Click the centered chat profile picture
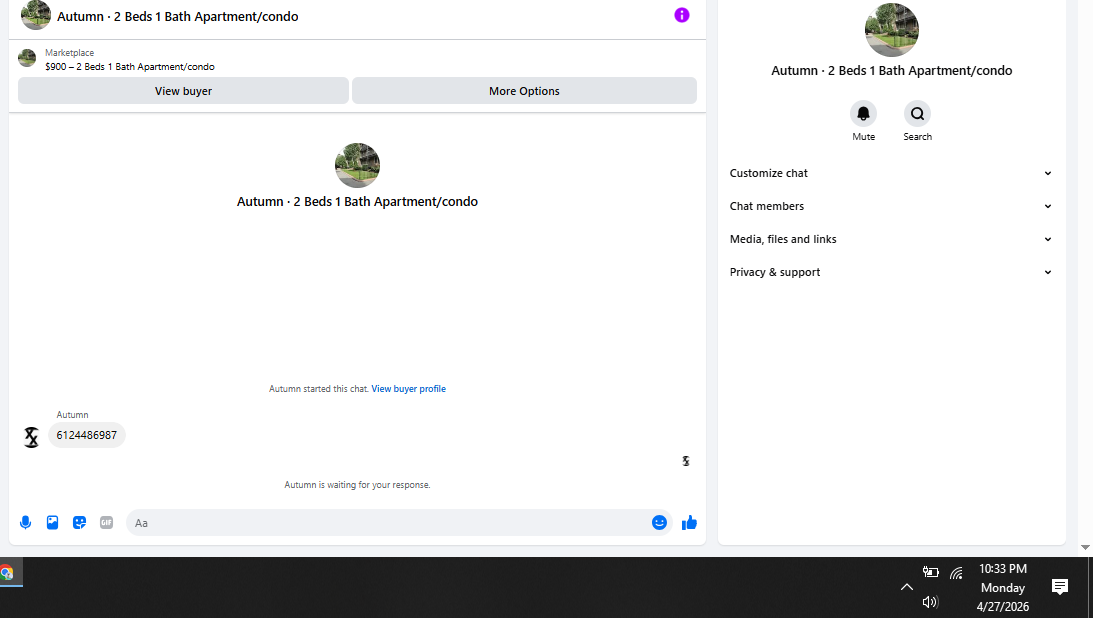1093x618 pixels. [358, 166]
